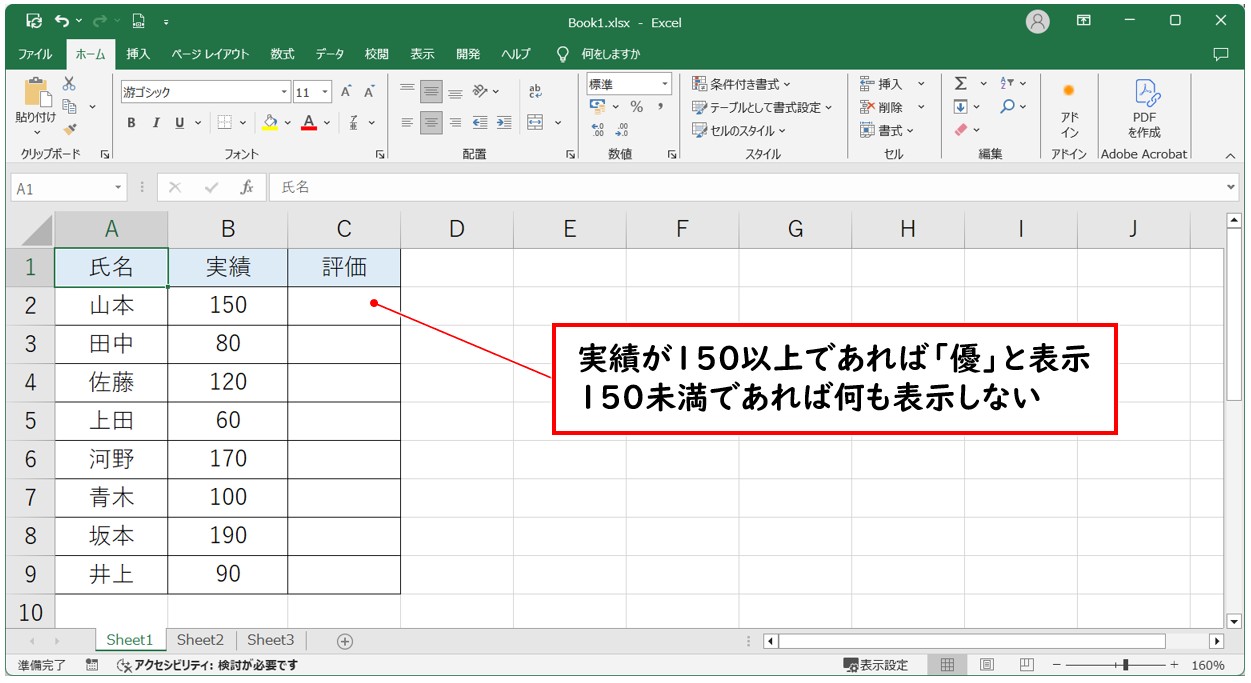The height and width of the screenshot is (683, 1251).
Task: Click the AutoSum sigma icon
Action: point(960,84)
